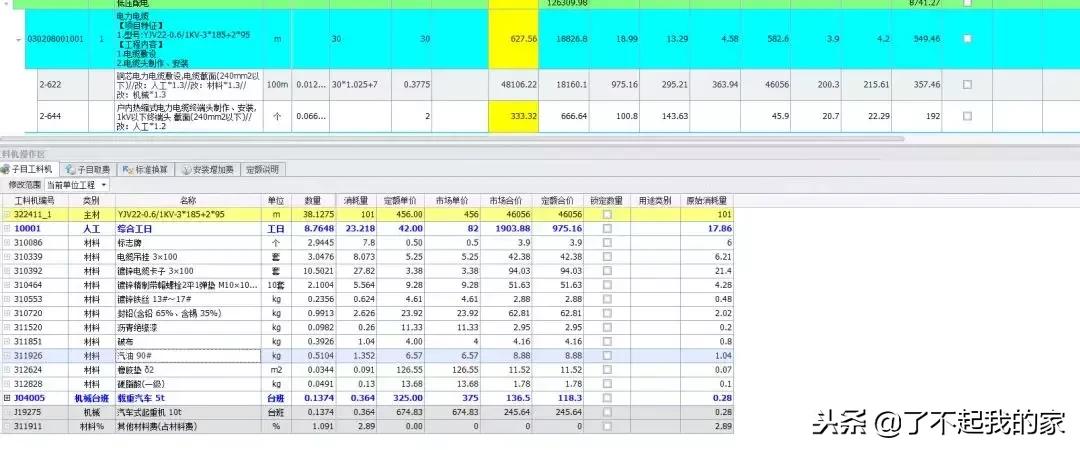Image resolution: width=1080 pixels, height=450 pixels.
Task: Open the 修改范围 当前单位工程 dropdown
Action: click(76, 185)
